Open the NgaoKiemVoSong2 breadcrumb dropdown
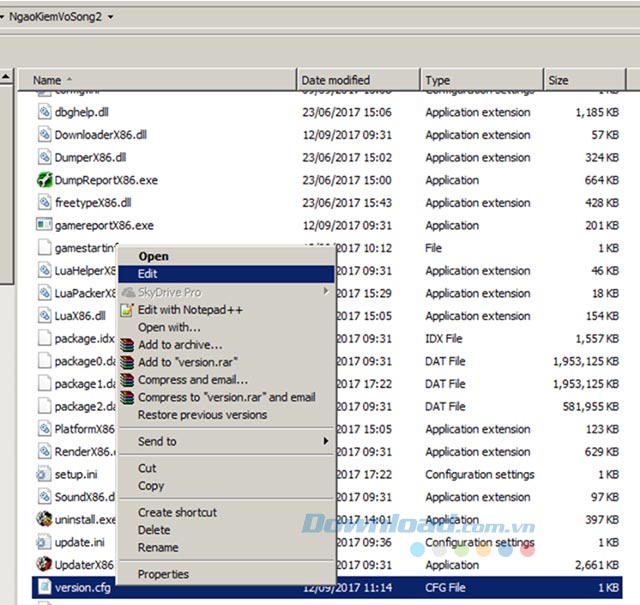This screenshot has width=640, height=605. (109, 17)
